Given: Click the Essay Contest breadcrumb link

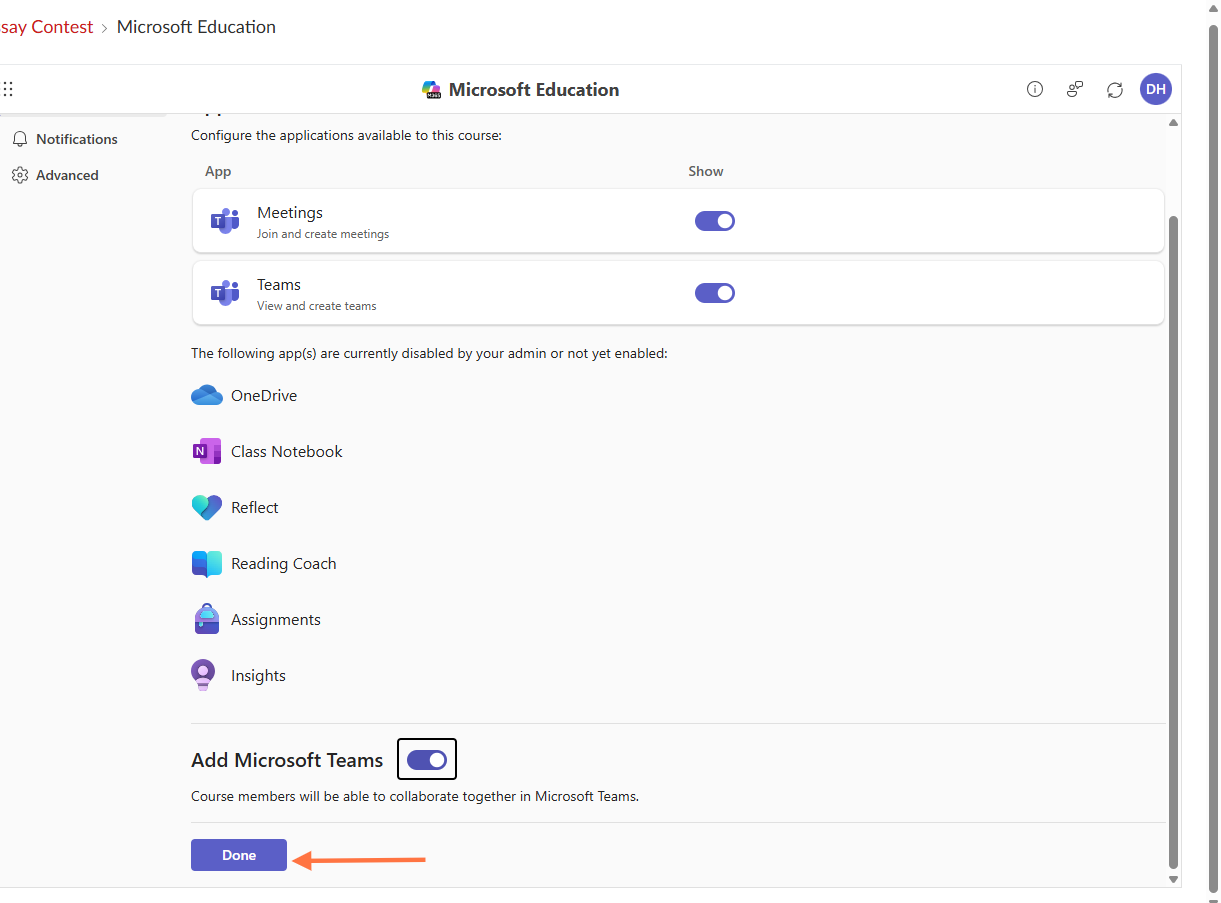Looking at the screenshot, I should point(46,27).
